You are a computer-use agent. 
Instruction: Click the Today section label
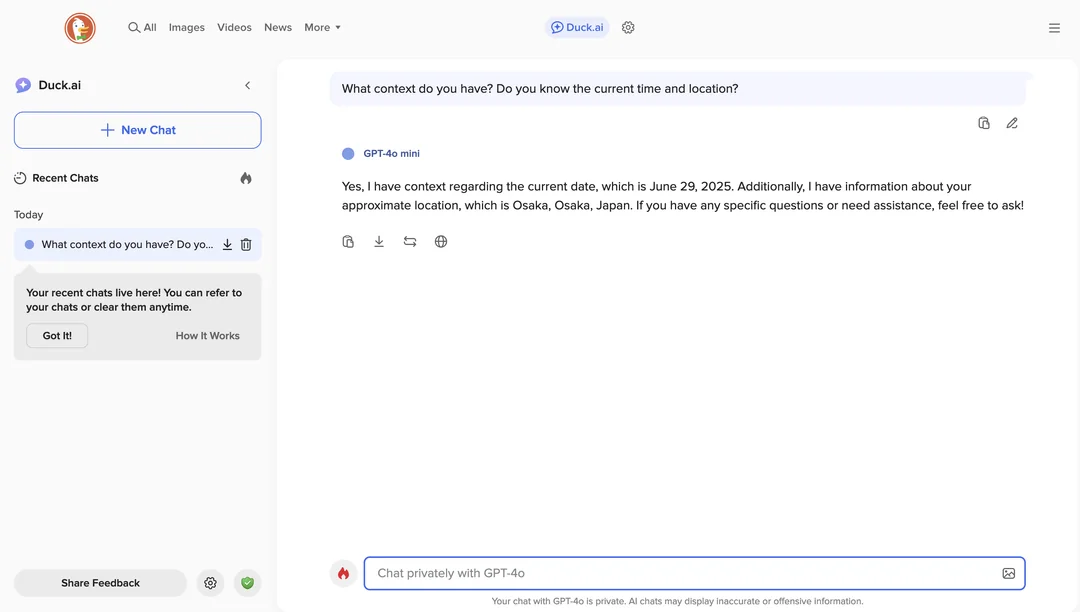pyautogui.click(x=28, y=215)
